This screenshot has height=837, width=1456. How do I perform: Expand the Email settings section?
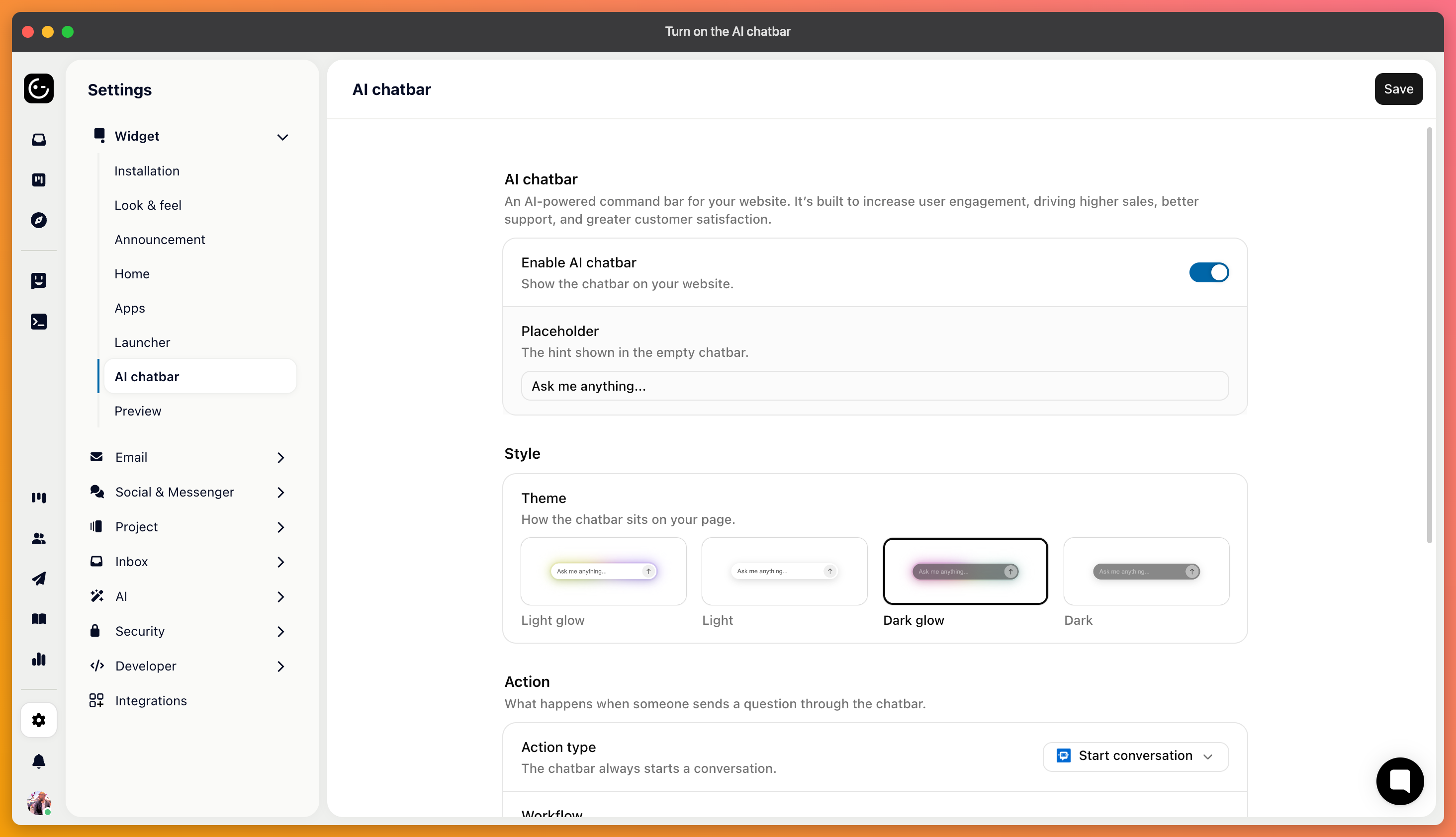coord(188,458)
